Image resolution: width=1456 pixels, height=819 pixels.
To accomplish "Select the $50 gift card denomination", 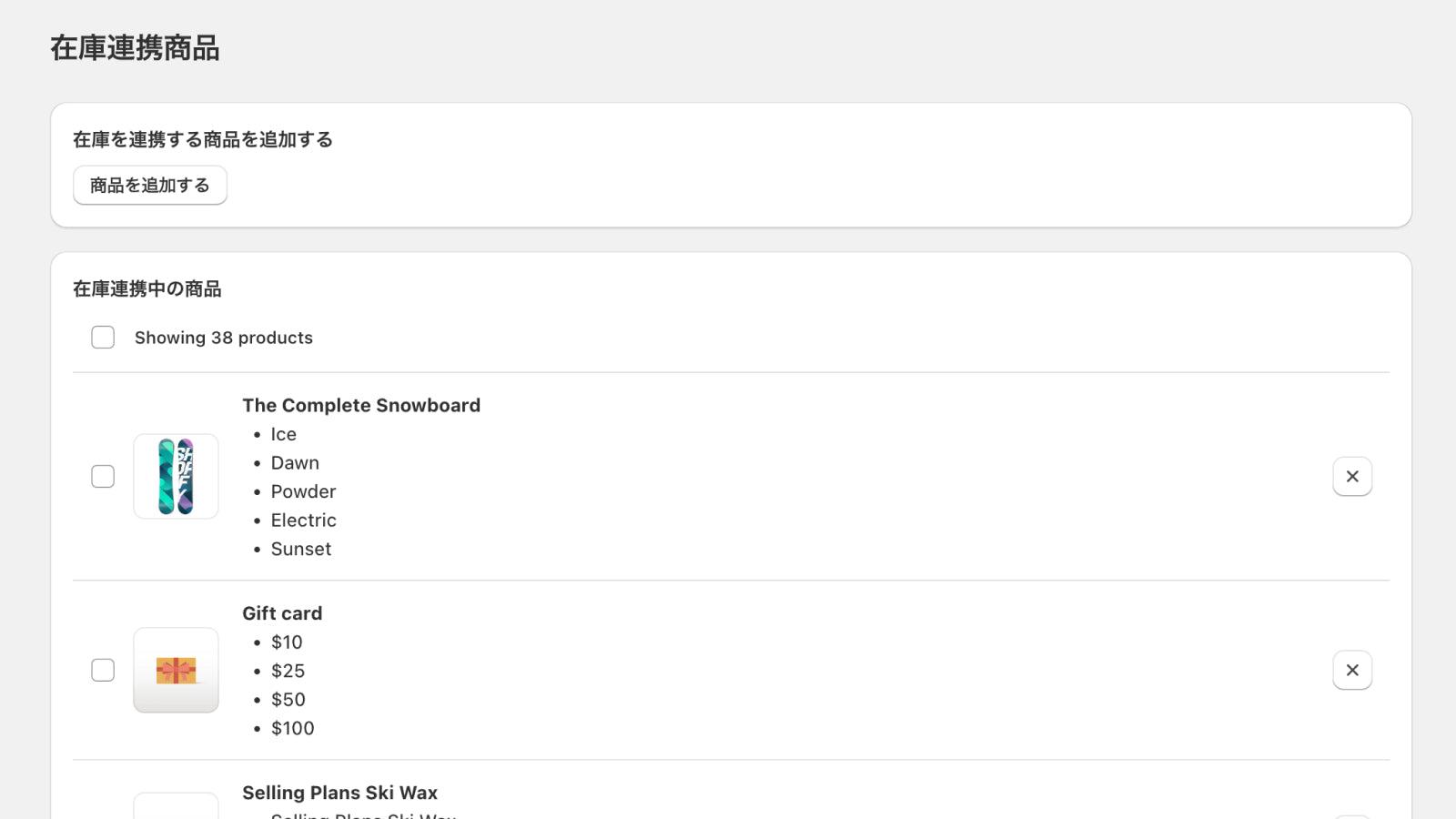I will pyautogui.click(x=288, y=700).
